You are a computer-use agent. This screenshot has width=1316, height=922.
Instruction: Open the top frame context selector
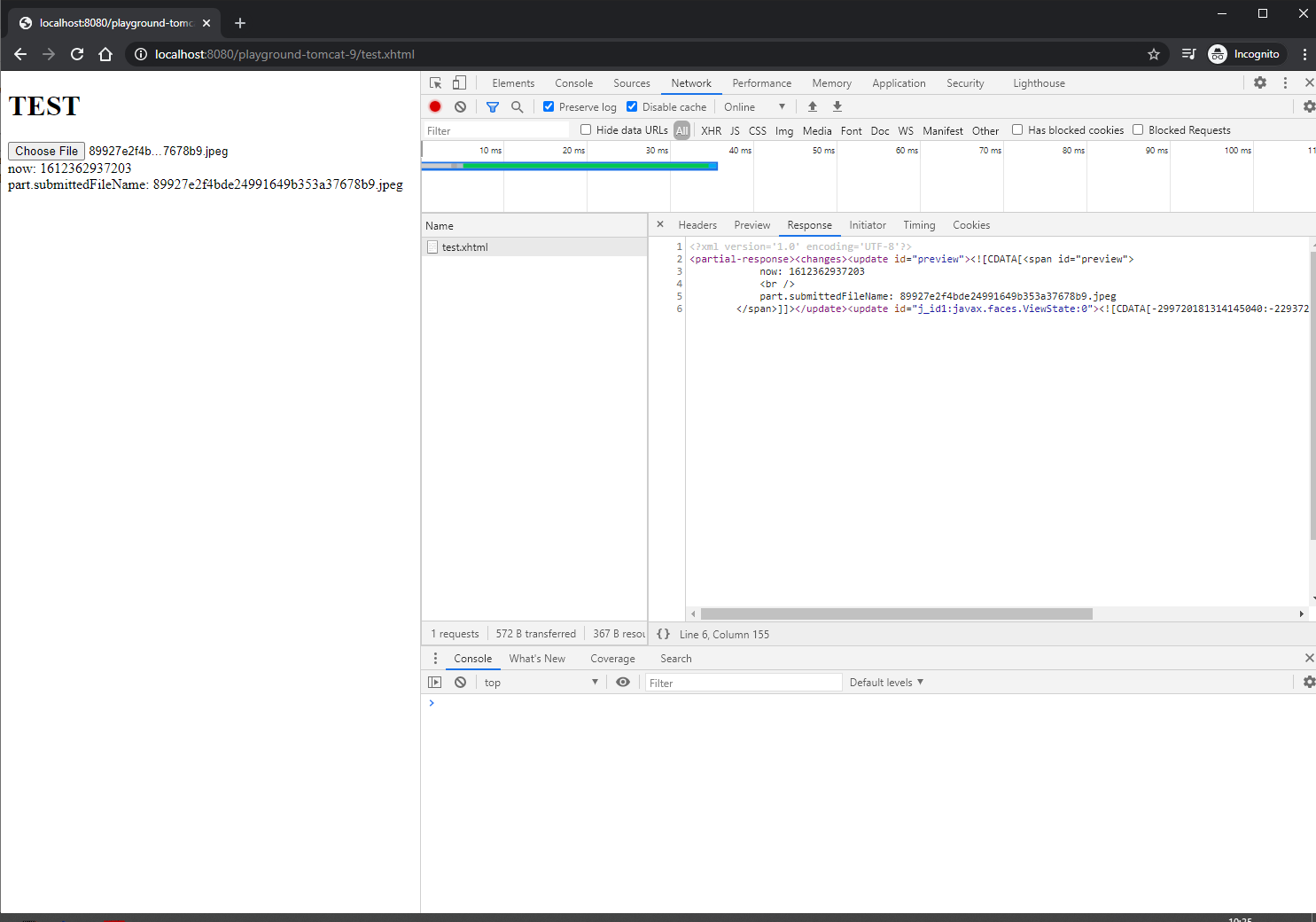541,682
